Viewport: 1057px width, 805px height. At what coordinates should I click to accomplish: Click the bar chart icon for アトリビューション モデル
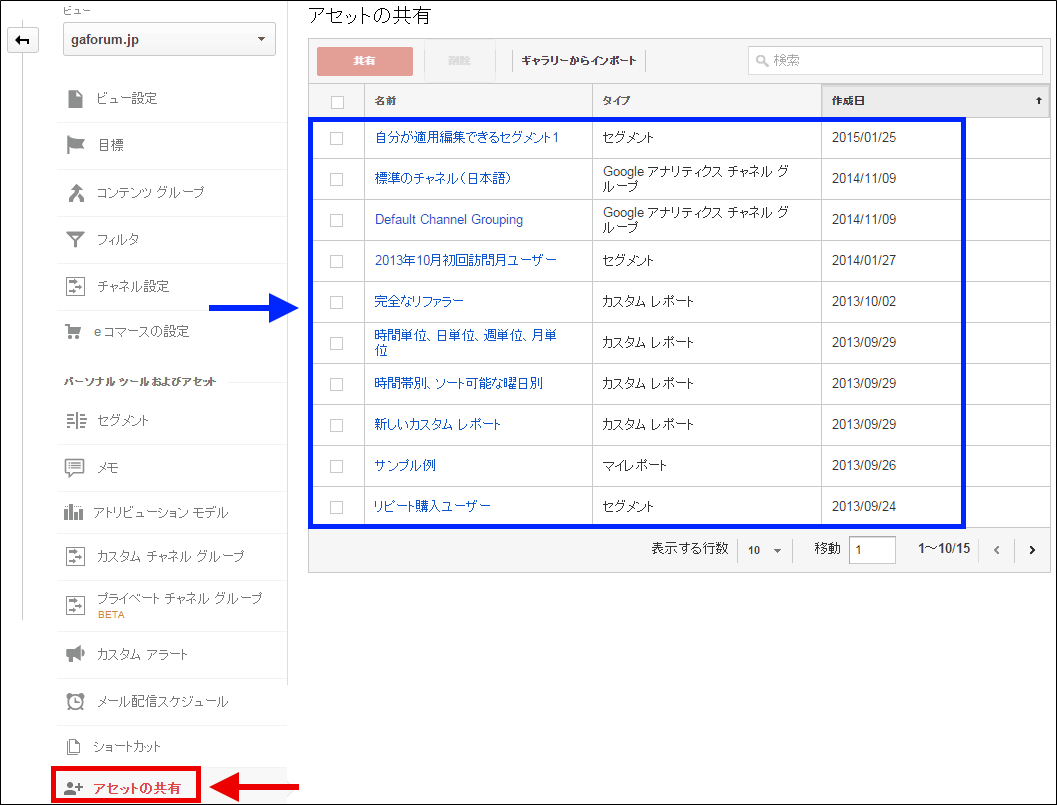click(x=75, y=513)
